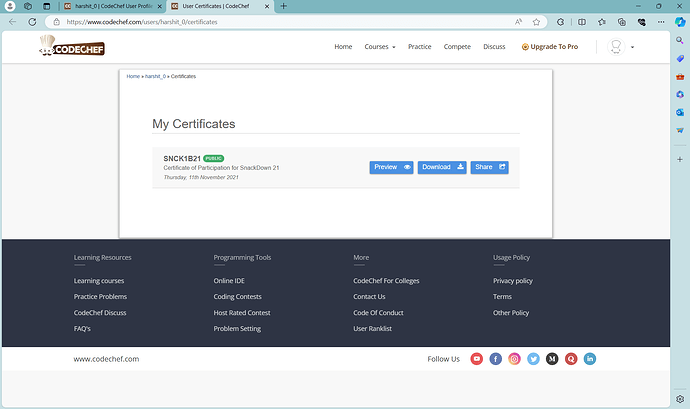Click the browser profile avatar icon
This screenshot has width=690, height=409.
[10, 6]
